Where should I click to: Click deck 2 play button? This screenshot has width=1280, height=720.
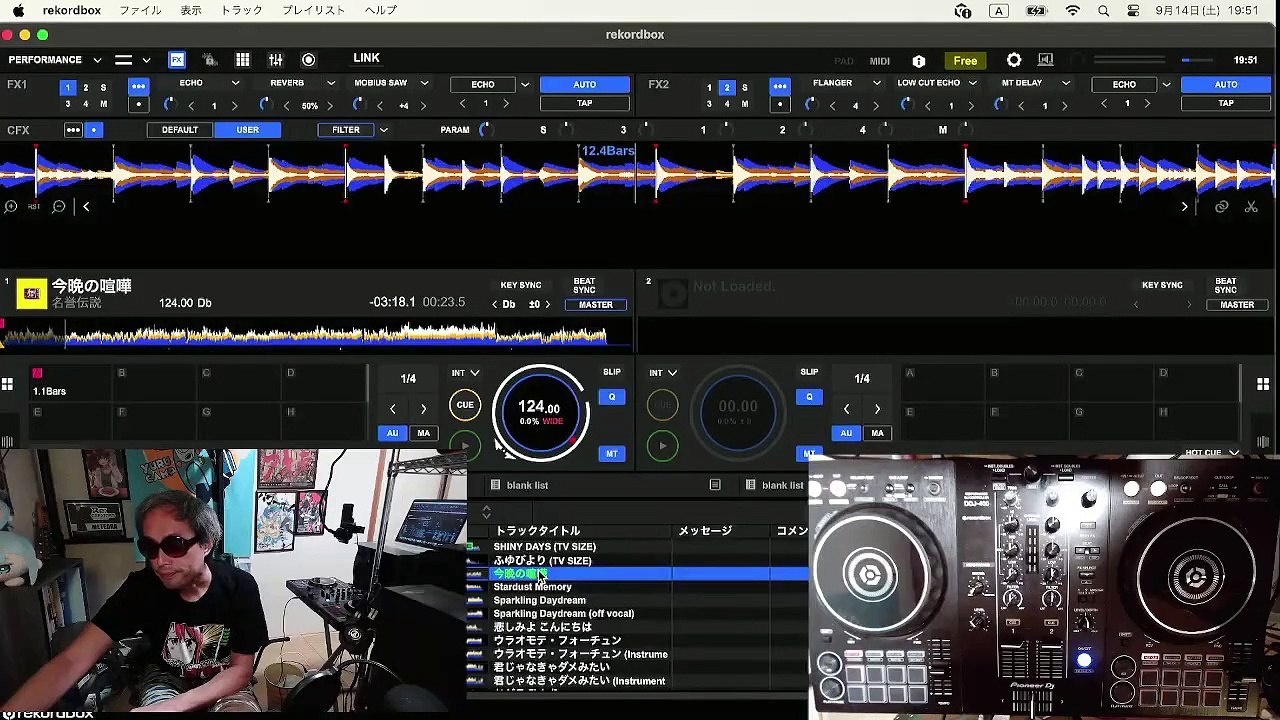click(x=662, y=446)
